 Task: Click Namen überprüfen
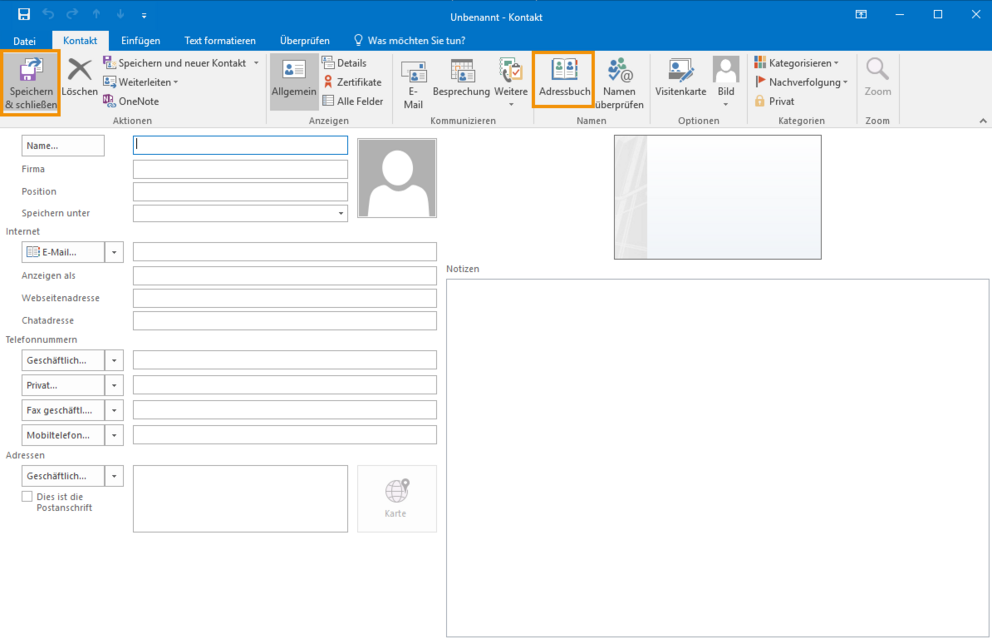[x=619, y=84]
